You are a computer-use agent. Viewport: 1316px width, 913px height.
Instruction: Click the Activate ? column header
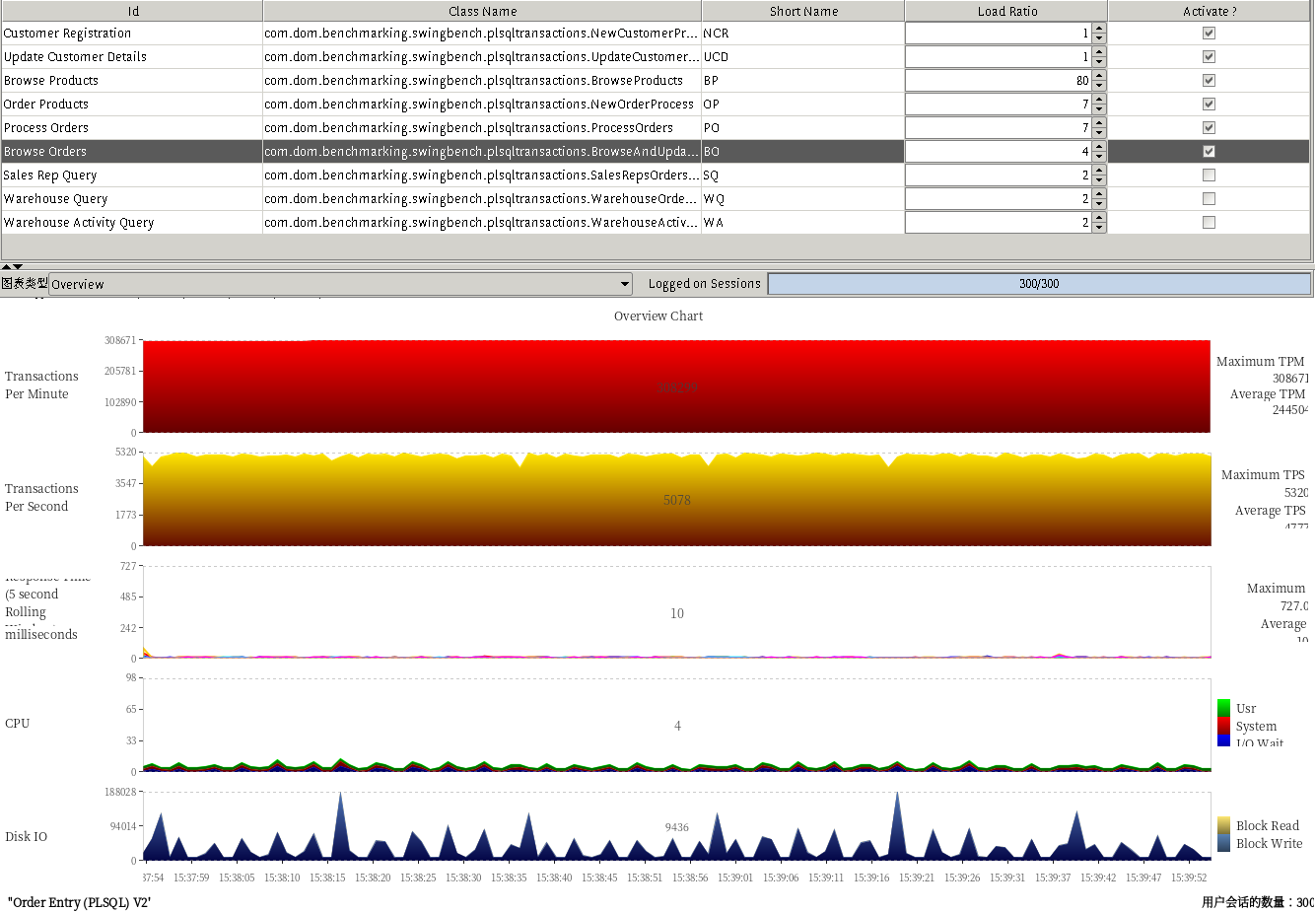click(1210, 11)
